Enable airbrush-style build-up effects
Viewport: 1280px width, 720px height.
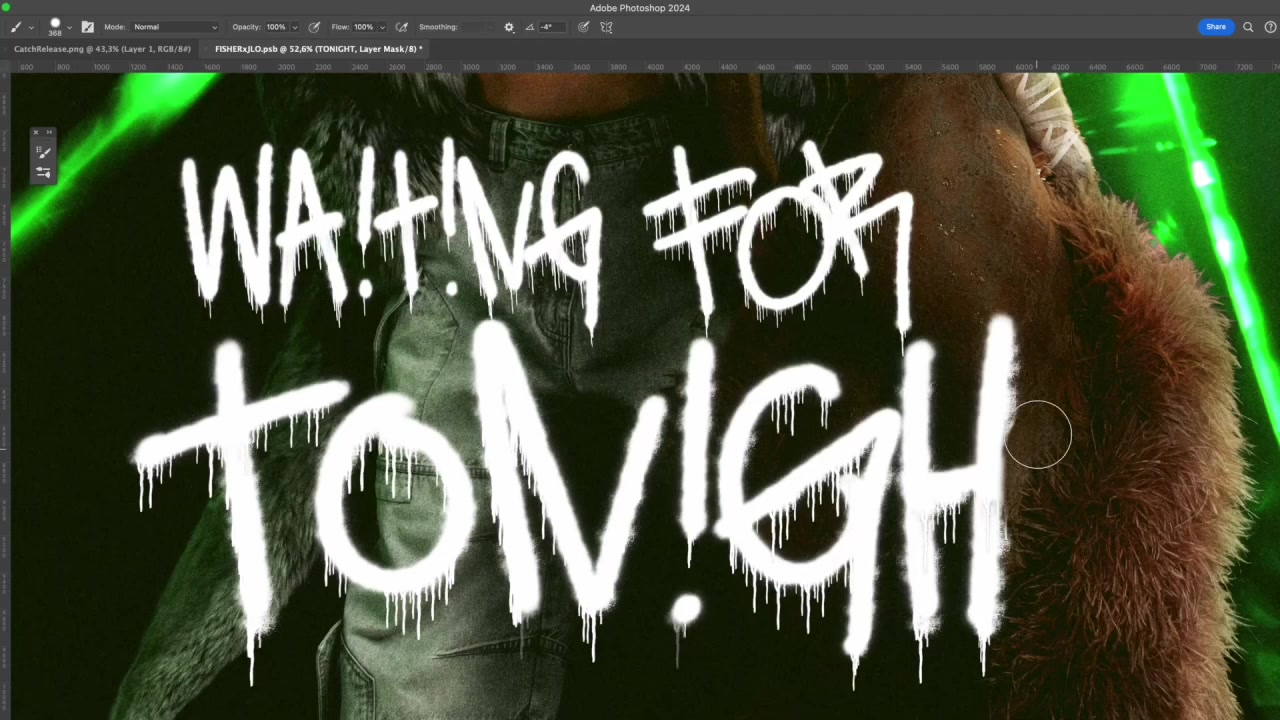tap(402, 27)
